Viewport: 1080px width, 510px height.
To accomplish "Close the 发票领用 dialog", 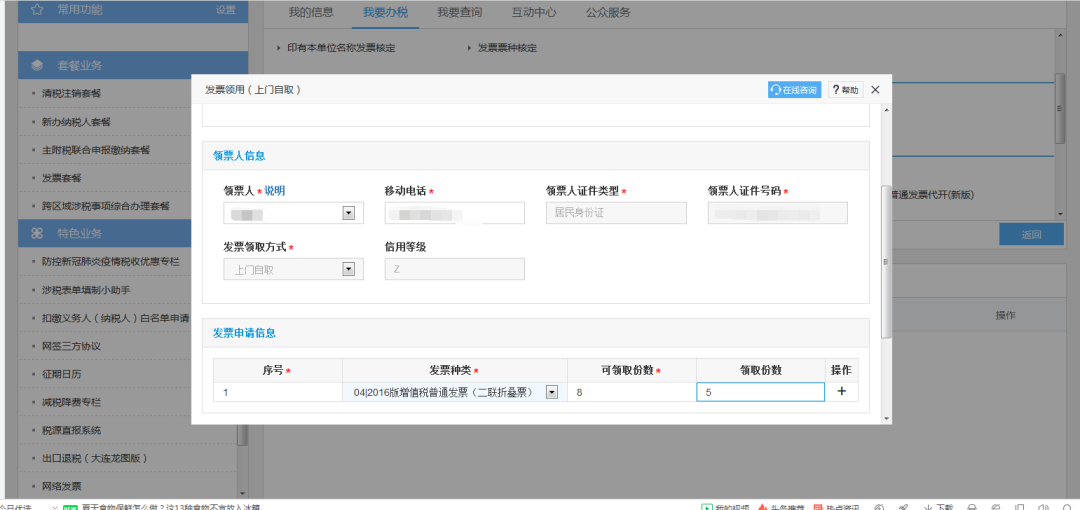I will click(875, 90).
